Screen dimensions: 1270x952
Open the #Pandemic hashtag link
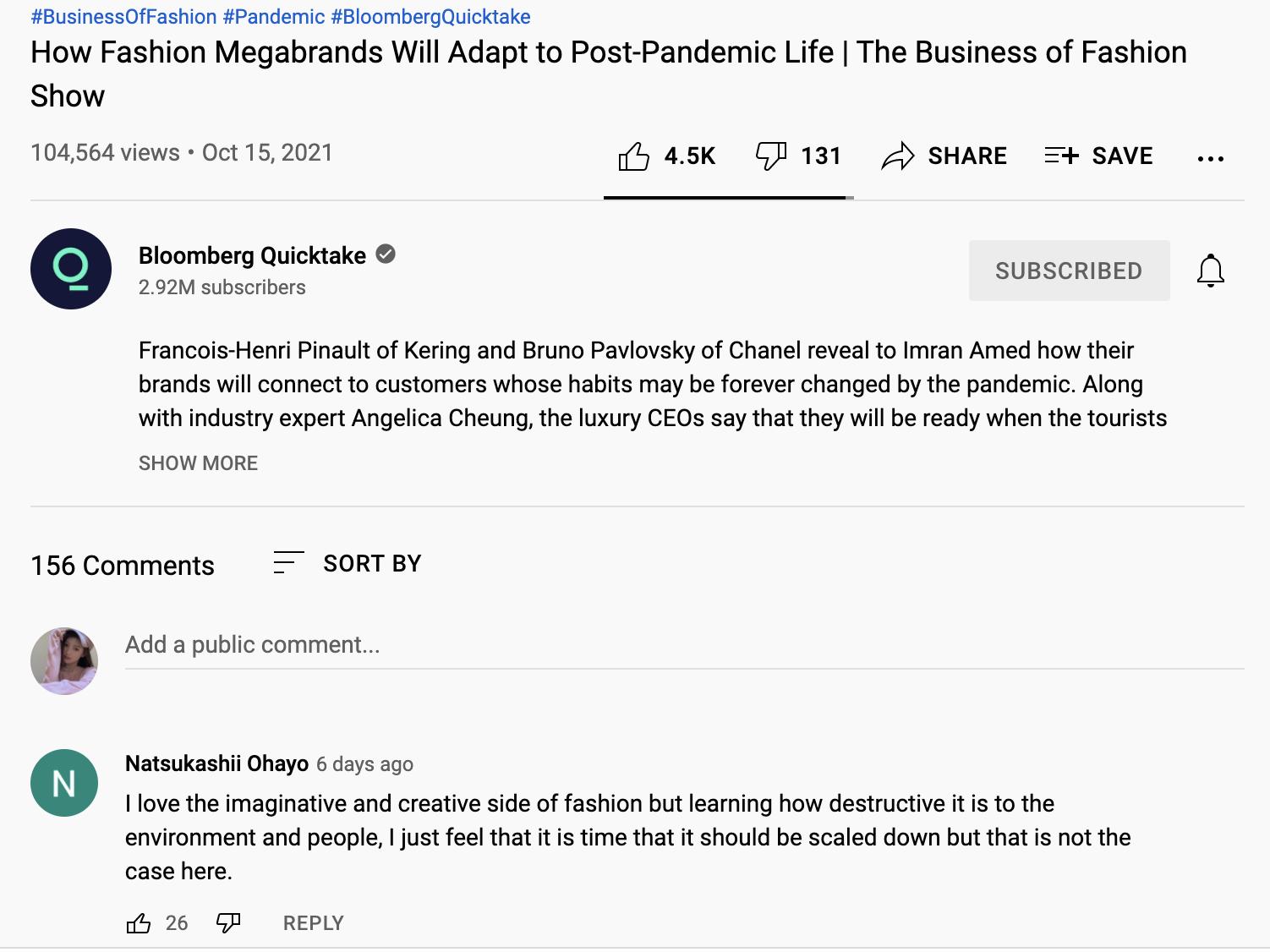pos(274,17)
